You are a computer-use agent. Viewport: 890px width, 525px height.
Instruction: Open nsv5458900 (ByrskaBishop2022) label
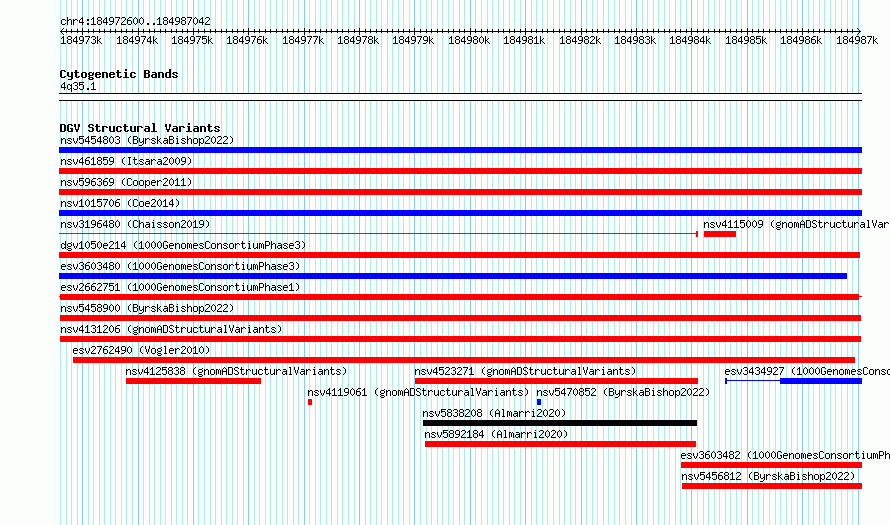coord(147,308)
